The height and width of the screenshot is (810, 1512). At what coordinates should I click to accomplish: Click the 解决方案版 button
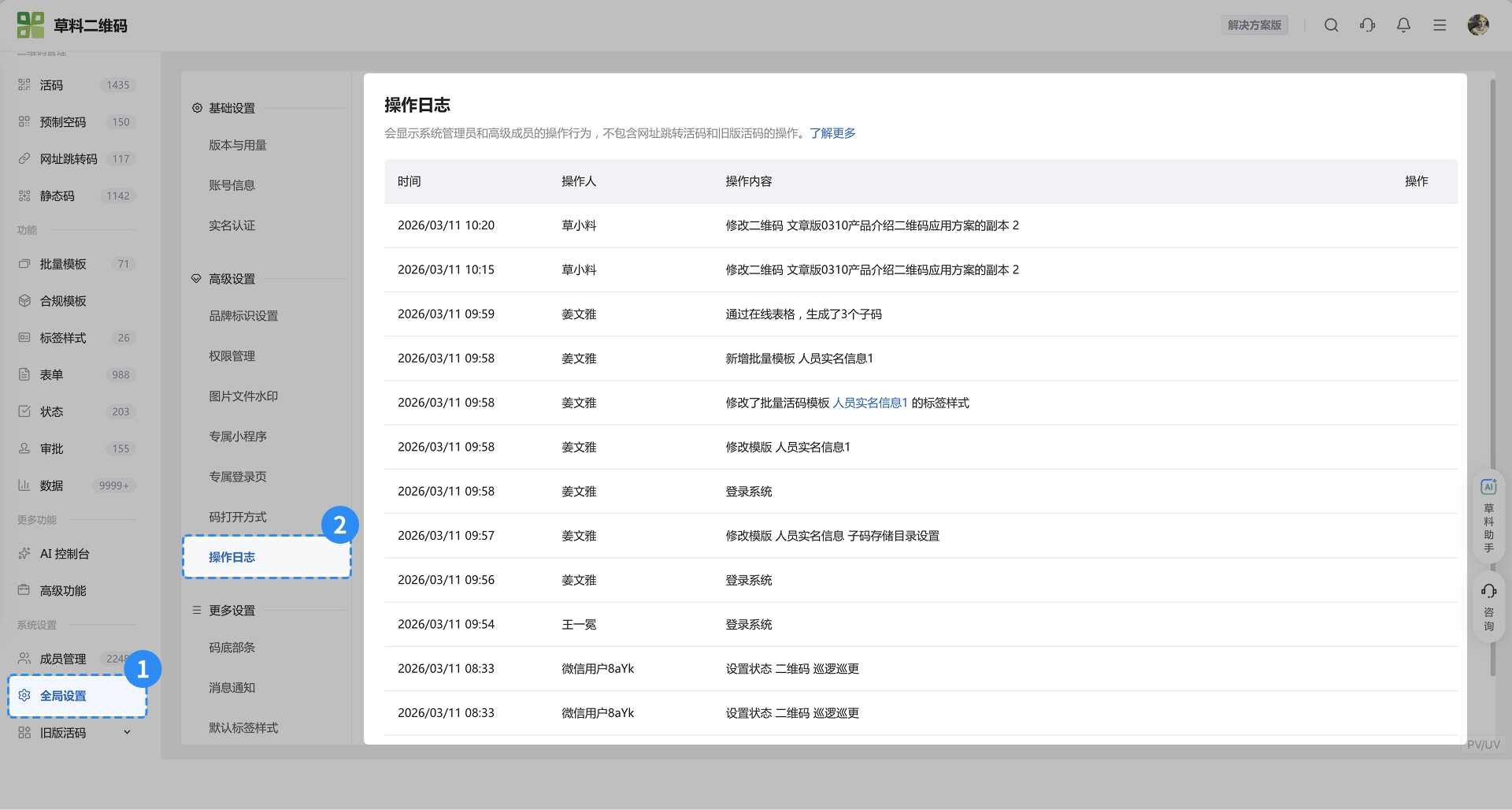tap(1254, 24)
